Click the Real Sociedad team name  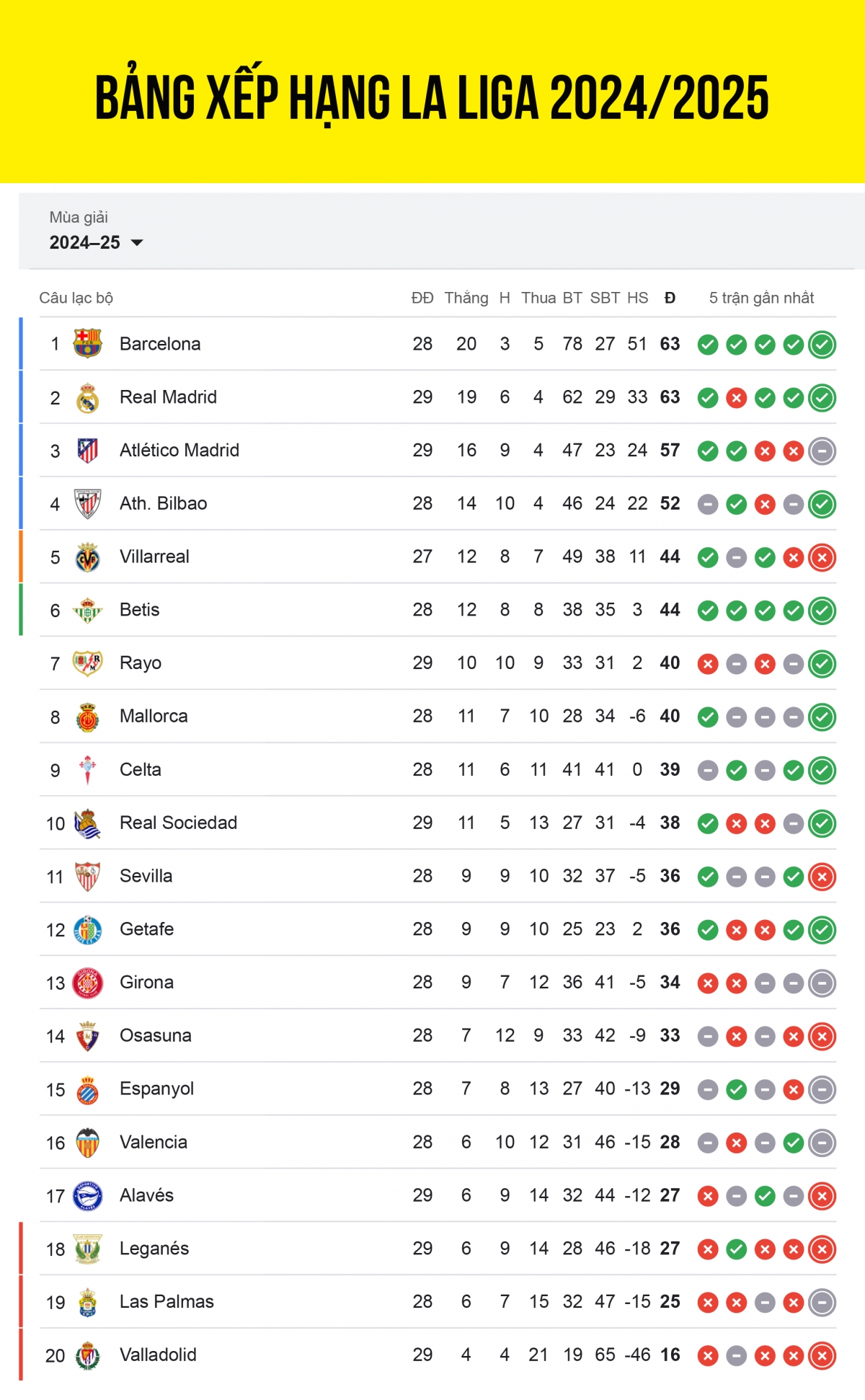177,823
